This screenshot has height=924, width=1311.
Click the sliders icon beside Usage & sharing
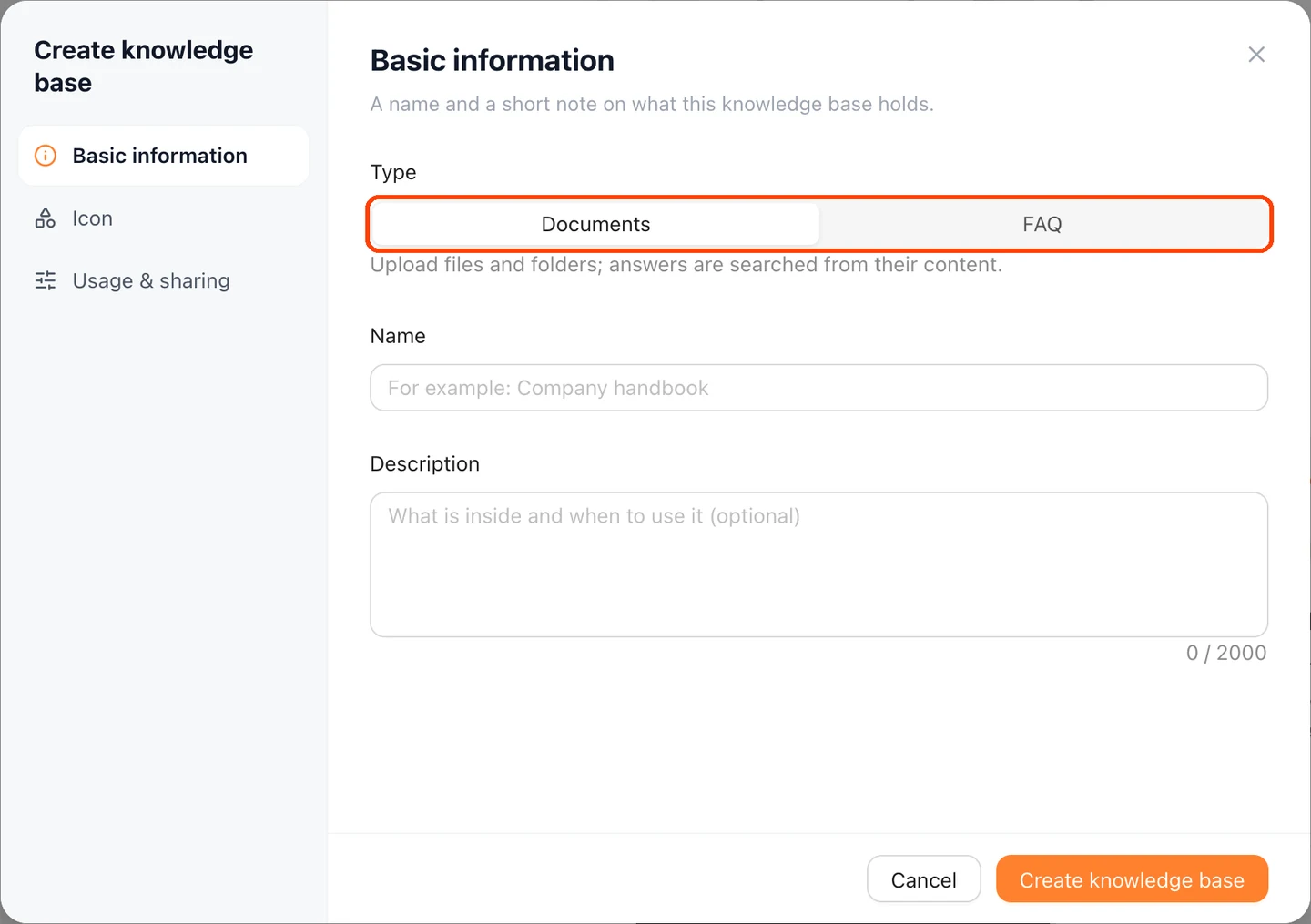(46, 280)
